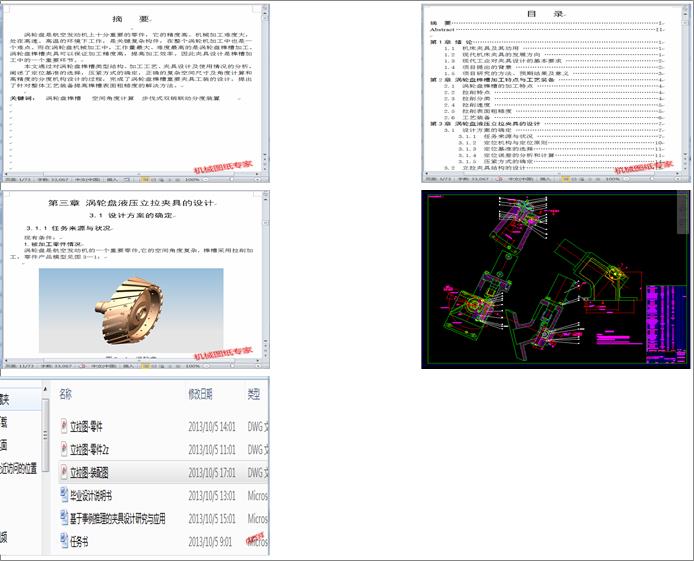Click the 毕业设计说明书 Word document icon
Viewport: 694px width, 561px height.
tap(64, 495)
